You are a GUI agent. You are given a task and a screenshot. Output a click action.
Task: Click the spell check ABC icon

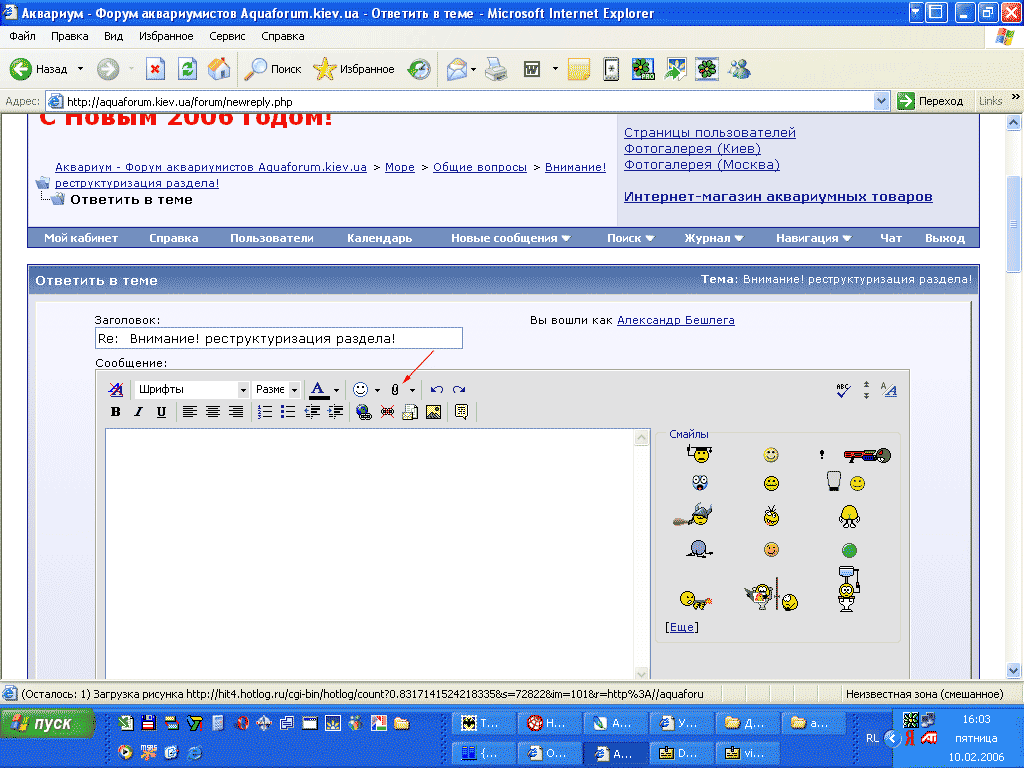(x=843, y=390)
